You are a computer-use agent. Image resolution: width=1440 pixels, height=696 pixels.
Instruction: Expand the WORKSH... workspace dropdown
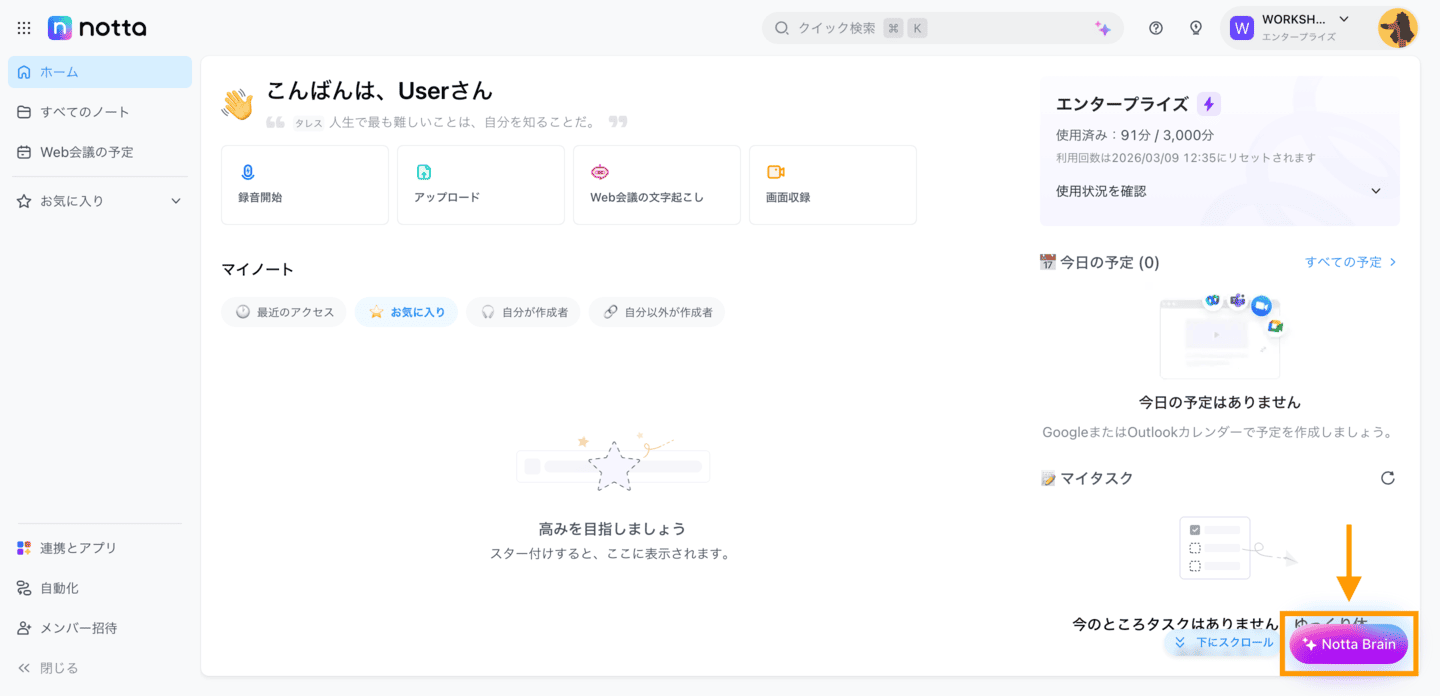1344,19
